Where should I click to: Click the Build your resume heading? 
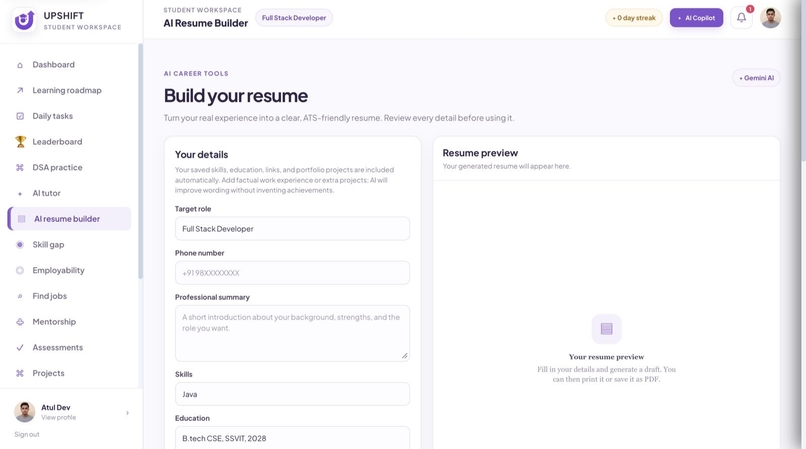coord(235,96)
